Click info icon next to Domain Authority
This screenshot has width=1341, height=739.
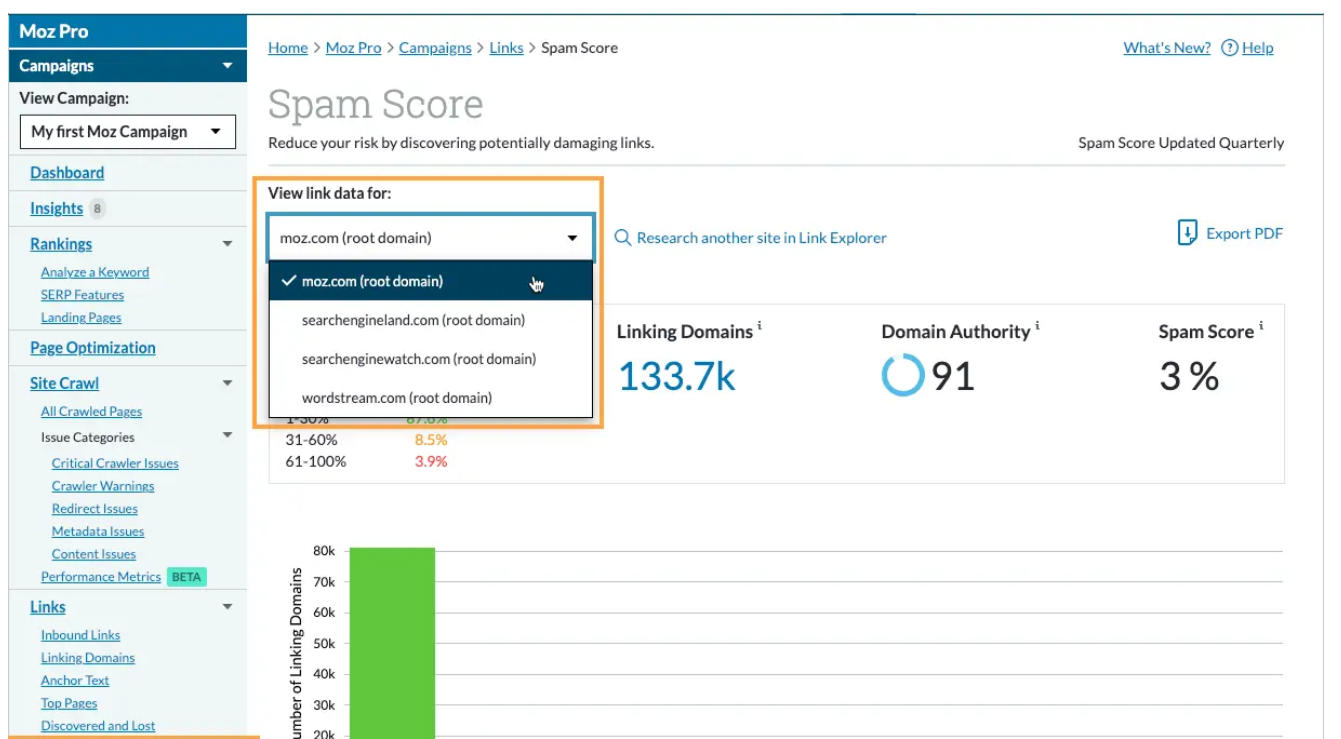1037,326
